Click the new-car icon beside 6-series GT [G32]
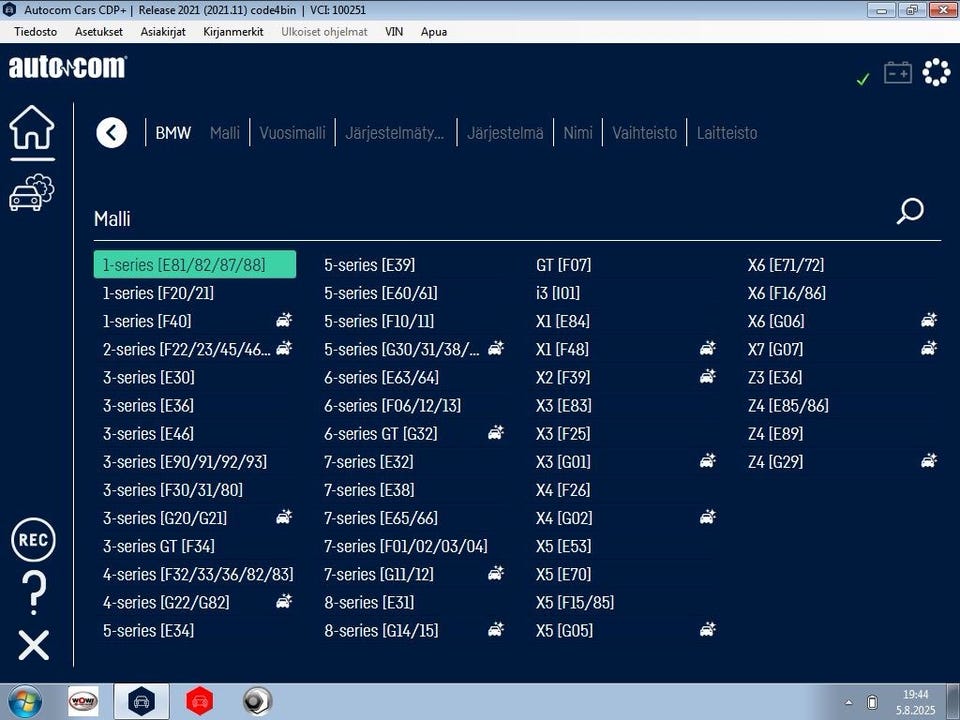Image resolution: width=960 pixels, height=720 pixels. (x=496, y=433)
